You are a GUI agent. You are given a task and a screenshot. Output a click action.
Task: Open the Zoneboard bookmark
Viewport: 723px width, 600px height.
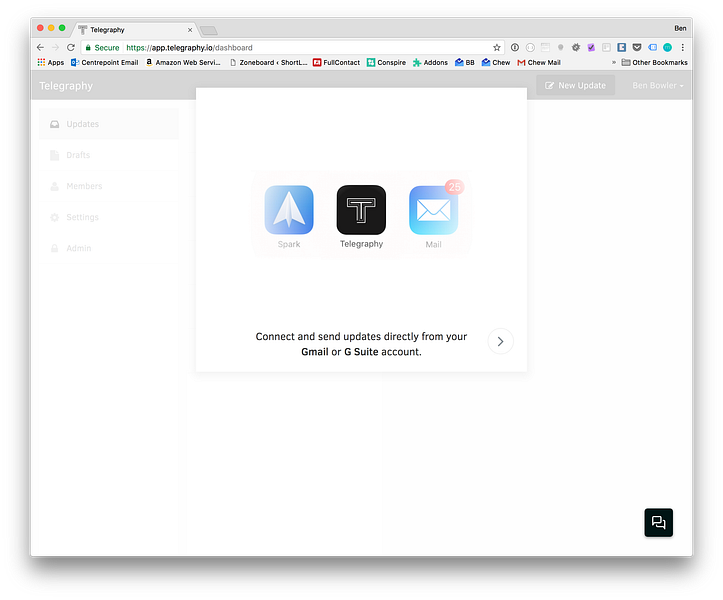coord(268,62)
